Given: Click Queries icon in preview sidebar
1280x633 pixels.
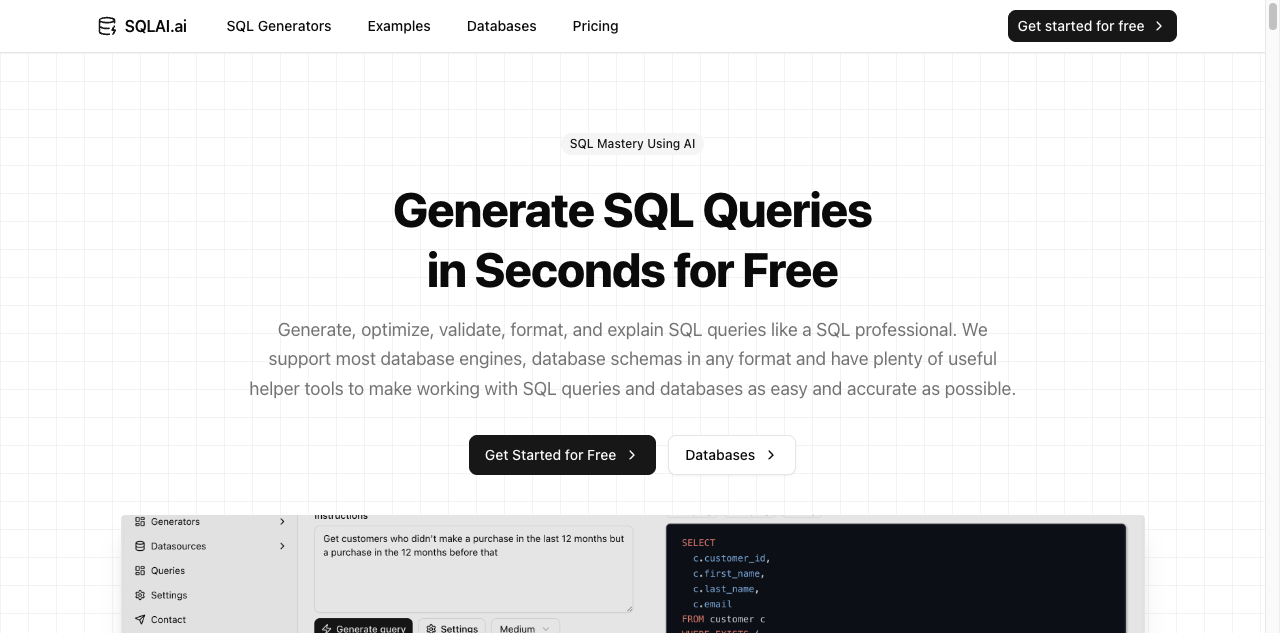Looking at the screenshot, I should [x=140, y=571].
